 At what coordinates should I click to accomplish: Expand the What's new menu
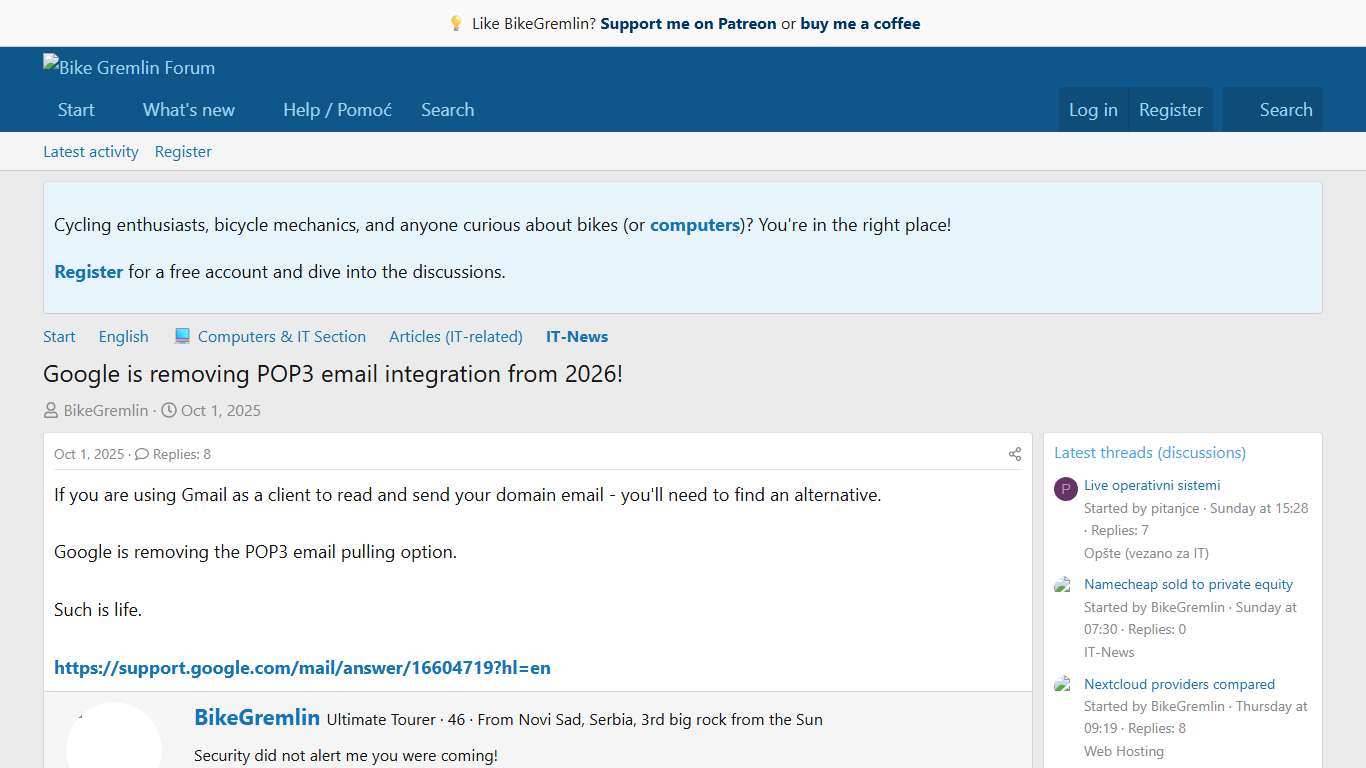pos(188,110)
